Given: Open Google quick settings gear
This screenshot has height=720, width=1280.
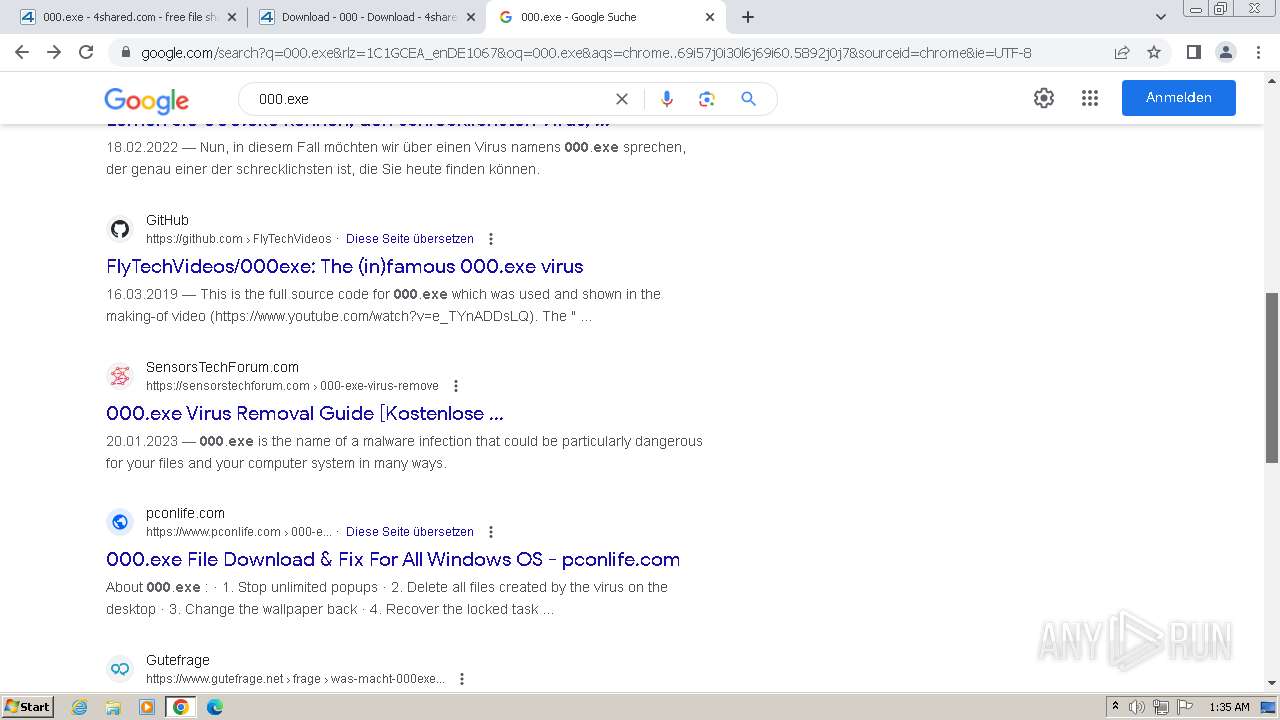Looking at the screenshot, I should pos(1044,98).
